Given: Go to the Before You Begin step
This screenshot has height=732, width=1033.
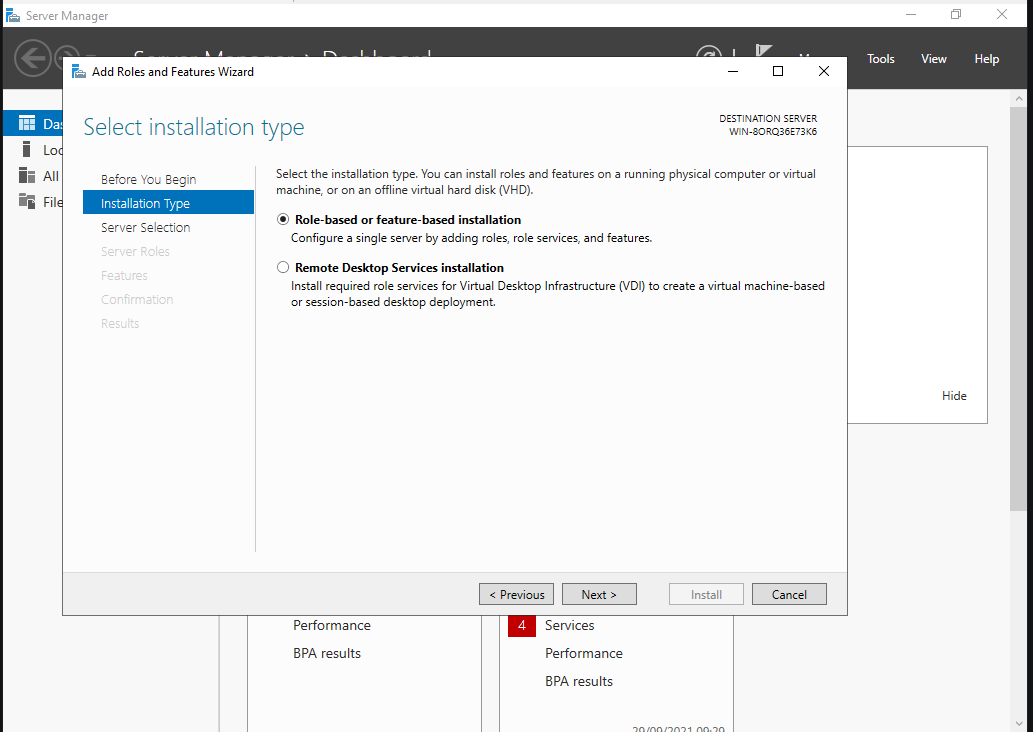Looking at the screenshot, I should coord(148,179).
